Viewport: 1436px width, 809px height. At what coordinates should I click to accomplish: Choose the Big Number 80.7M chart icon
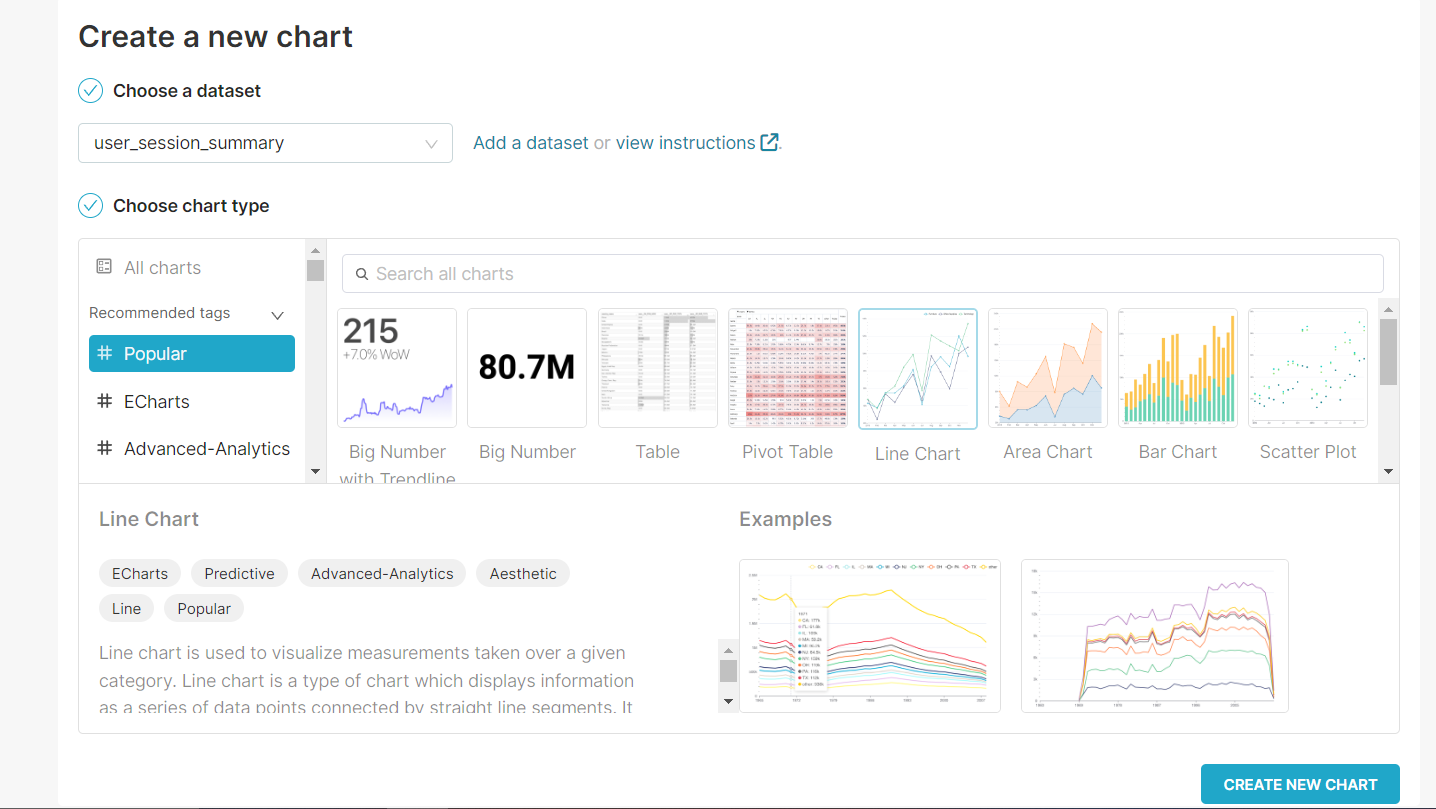(x=527, y=368)
